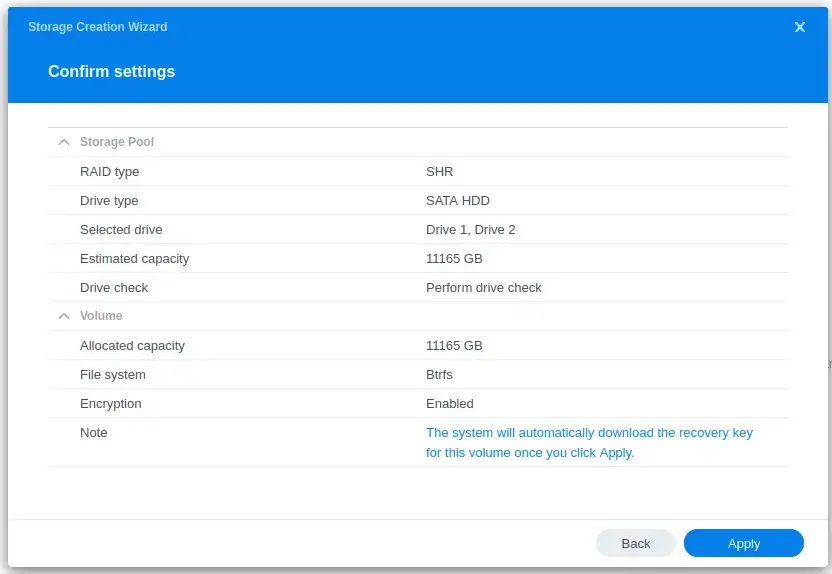Go back with the Back button
This screenshot has width=832, height=574.
point(636,543)
